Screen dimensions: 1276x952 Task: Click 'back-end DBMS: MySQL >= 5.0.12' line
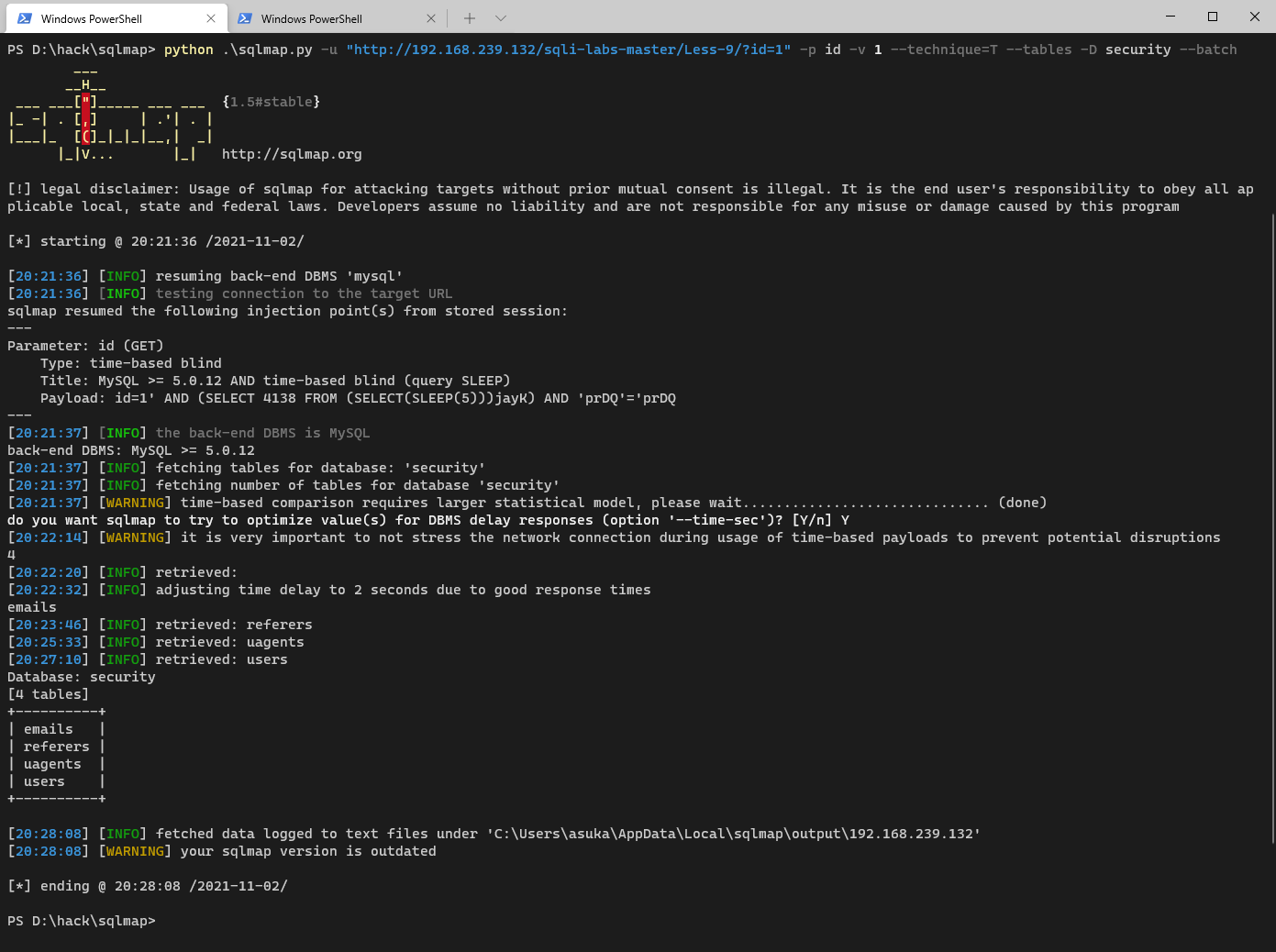click(131, 450)
